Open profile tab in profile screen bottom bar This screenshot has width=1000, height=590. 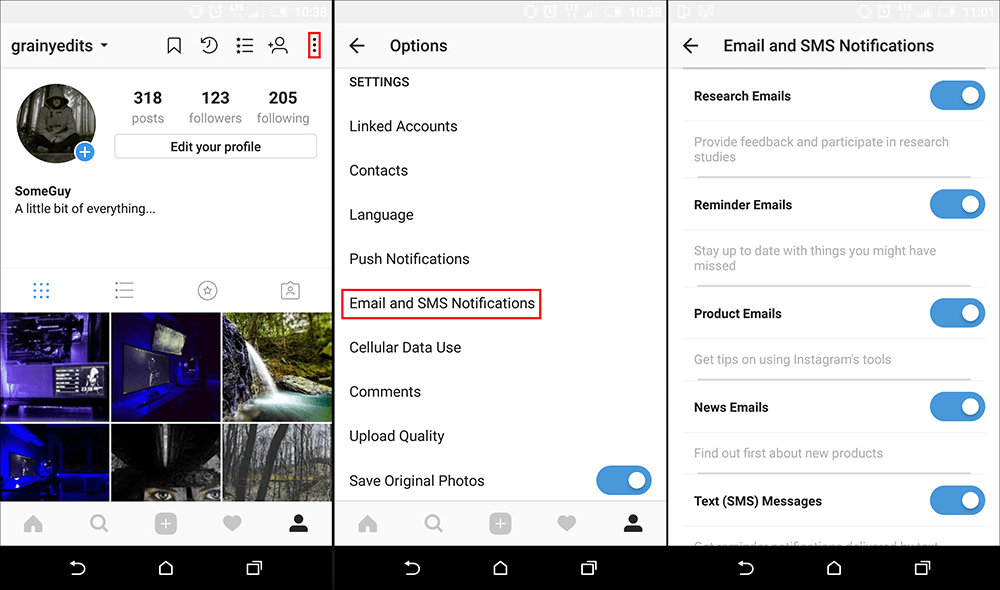click(298, 524)
